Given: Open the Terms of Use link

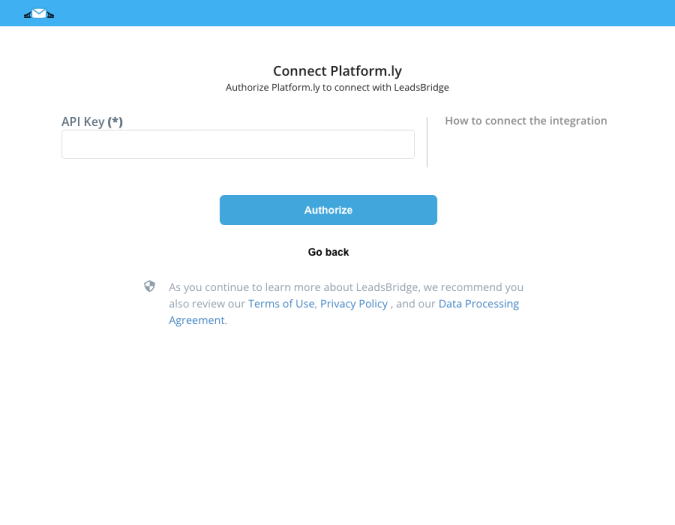Looking at the screenshot, I should tap(281, 304).
